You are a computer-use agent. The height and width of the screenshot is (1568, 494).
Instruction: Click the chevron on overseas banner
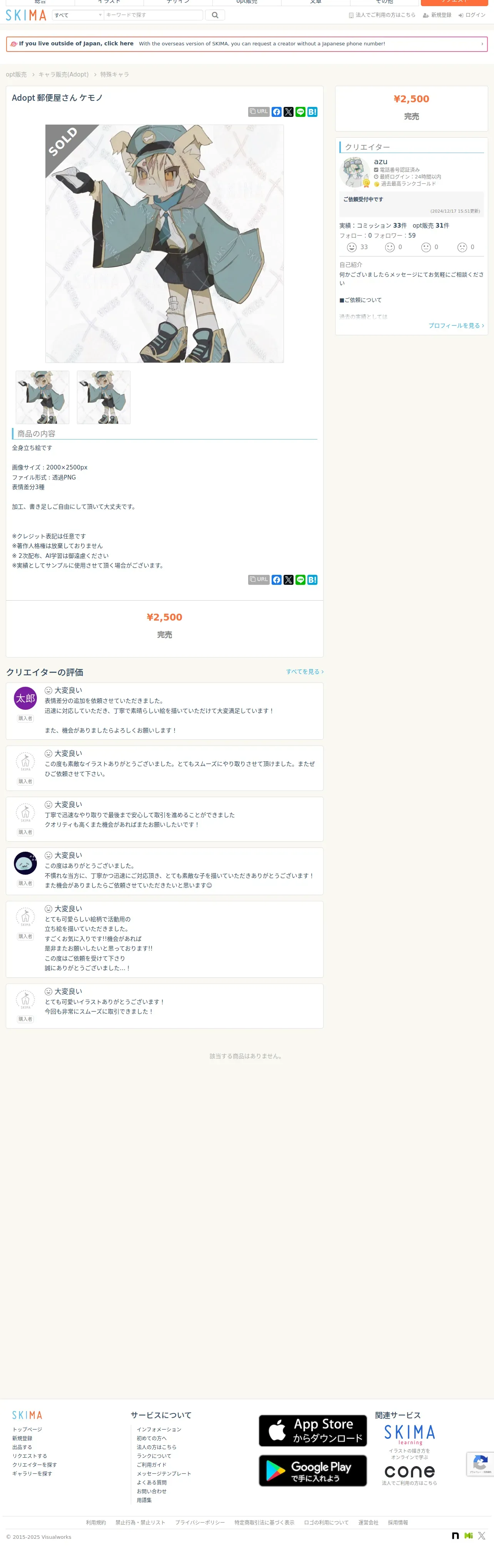click(x=482, y=44)
